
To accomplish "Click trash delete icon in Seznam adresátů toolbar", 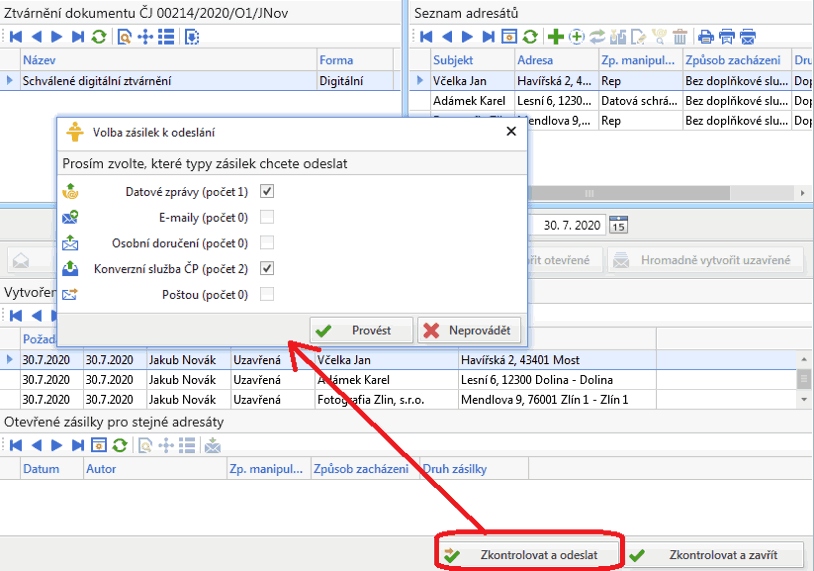I will click(x=680, y=37).
